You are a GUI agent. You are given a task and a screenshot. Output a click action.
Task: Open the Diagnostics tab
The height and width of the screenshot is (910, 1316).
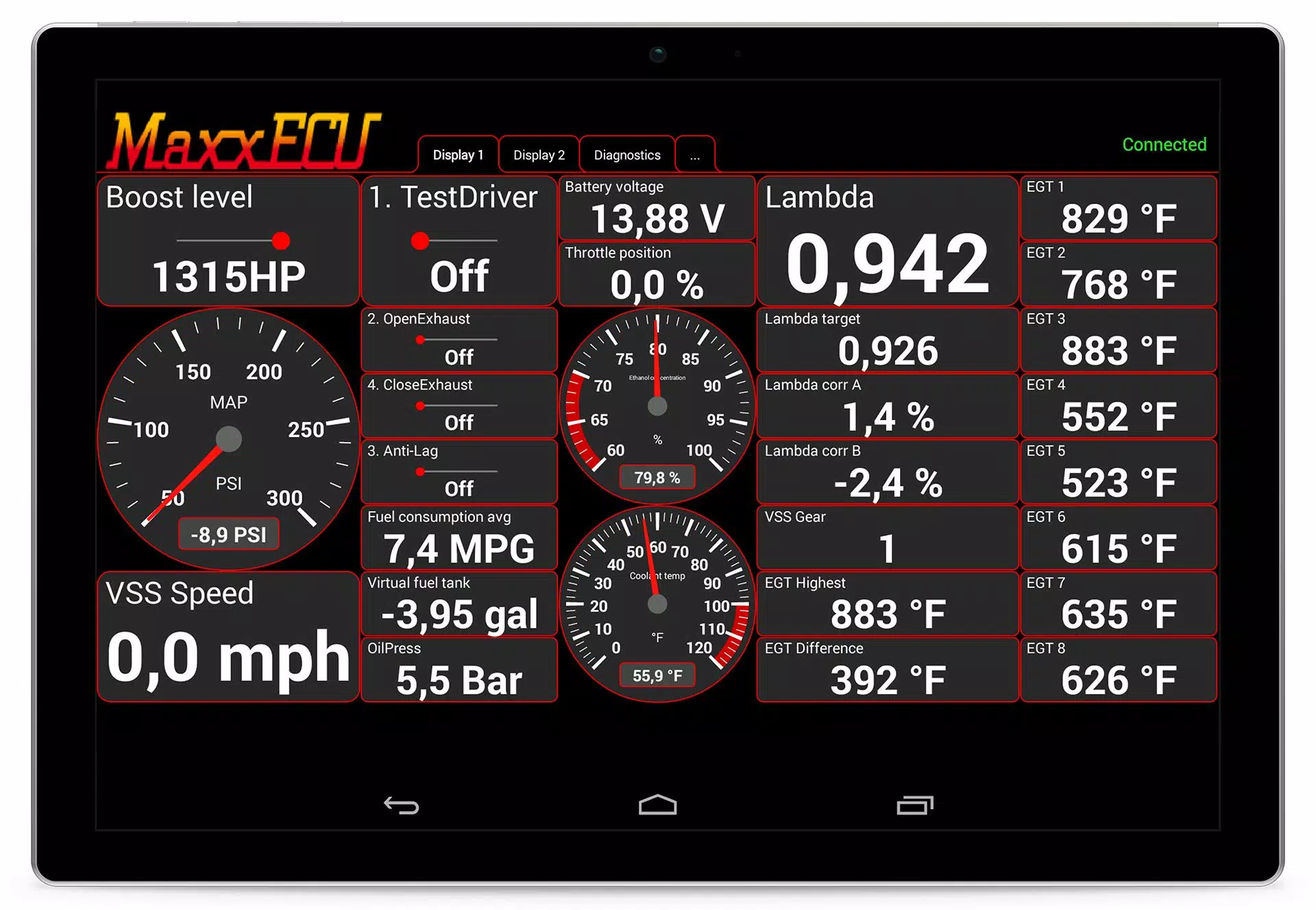[x=625, y=154]
